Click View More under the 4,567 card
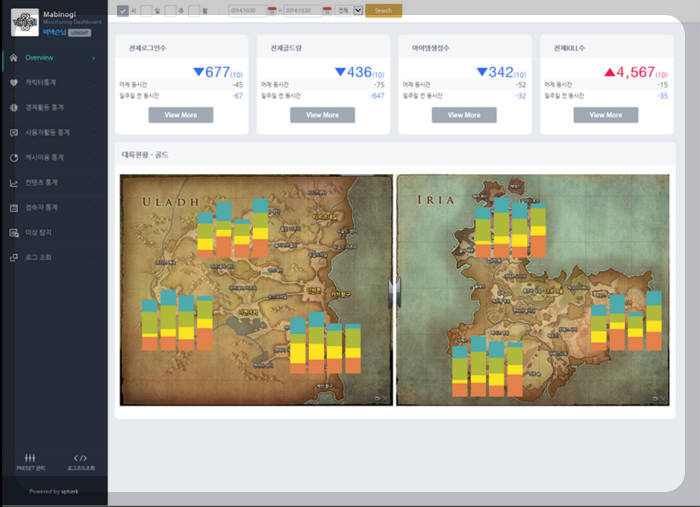This screenshot has height=507, width=700. tap(606, 115)
